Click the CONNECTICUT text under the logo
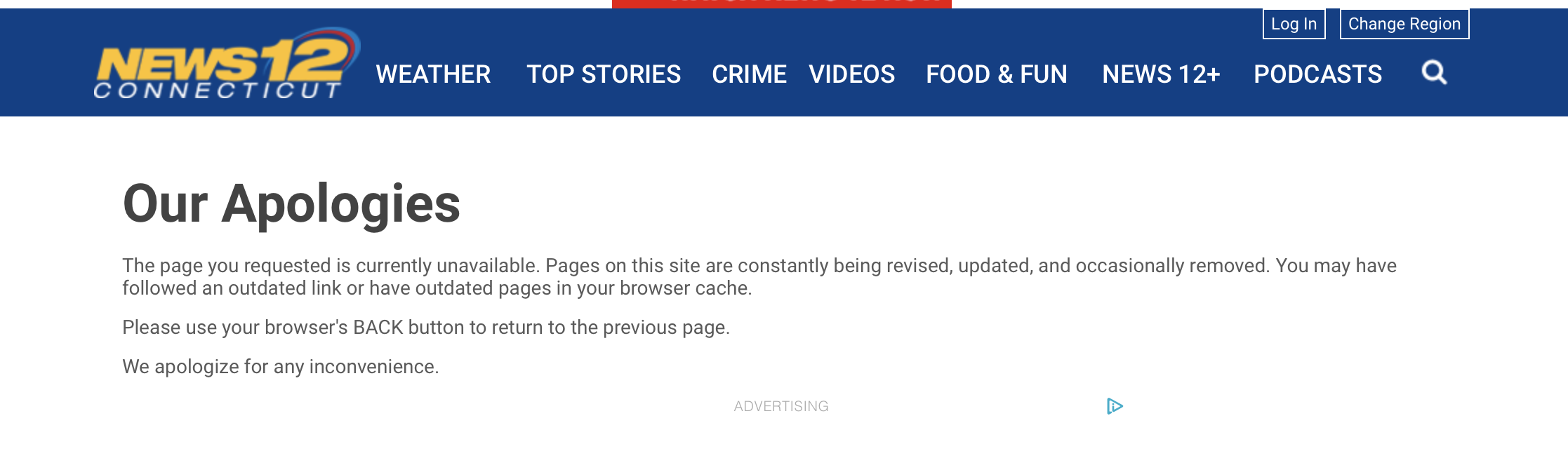The height and width of the screenshot is (470, 1568). coord(218,90)
